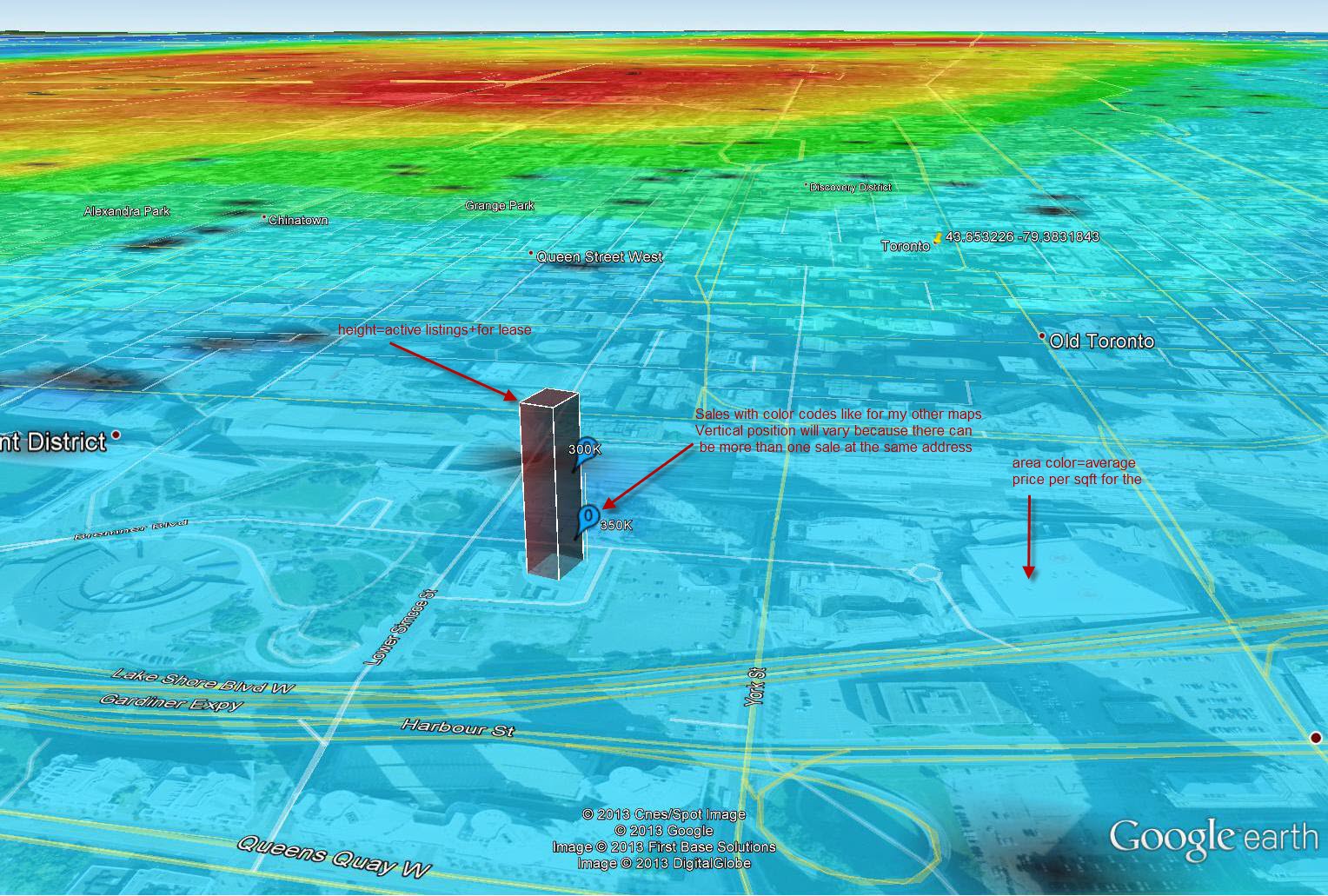Click the Toronto placemark name

tap(906, 246)
